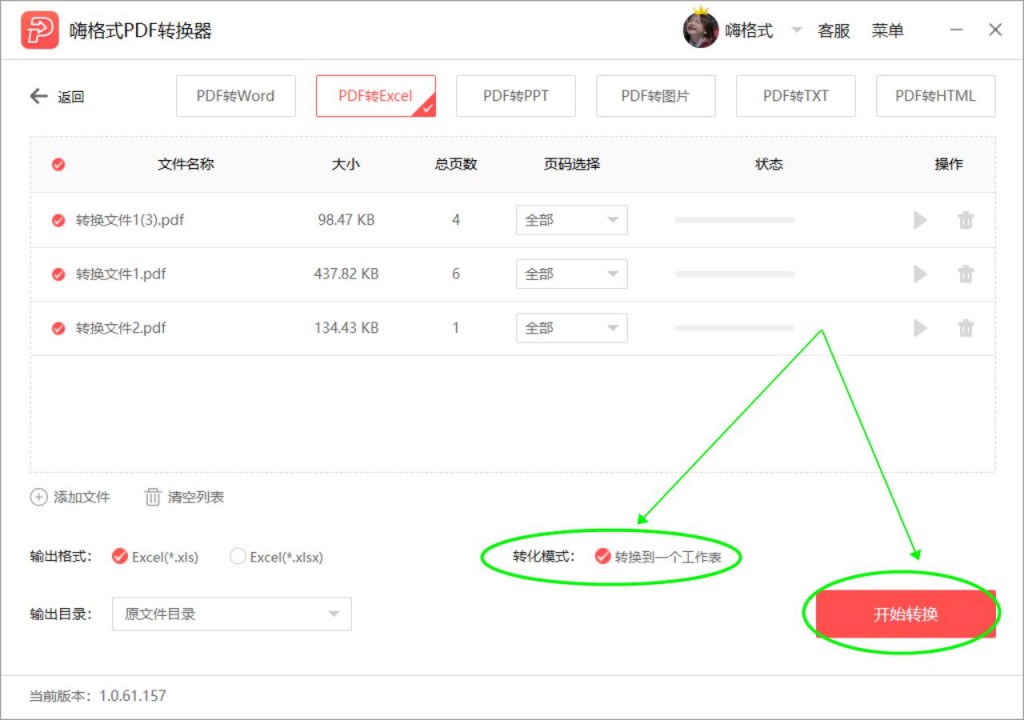This screenshot has height=720, width=1024.
Task: Close the converter window
Action: 995,30
